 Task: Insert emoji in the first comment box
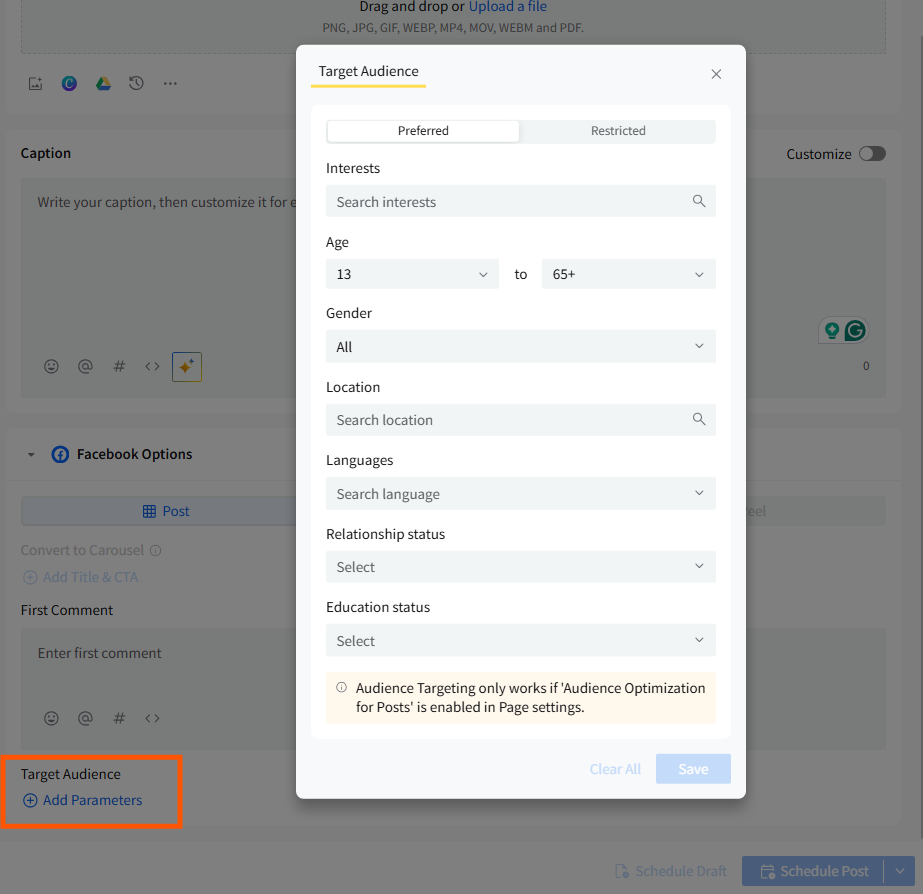51,718
